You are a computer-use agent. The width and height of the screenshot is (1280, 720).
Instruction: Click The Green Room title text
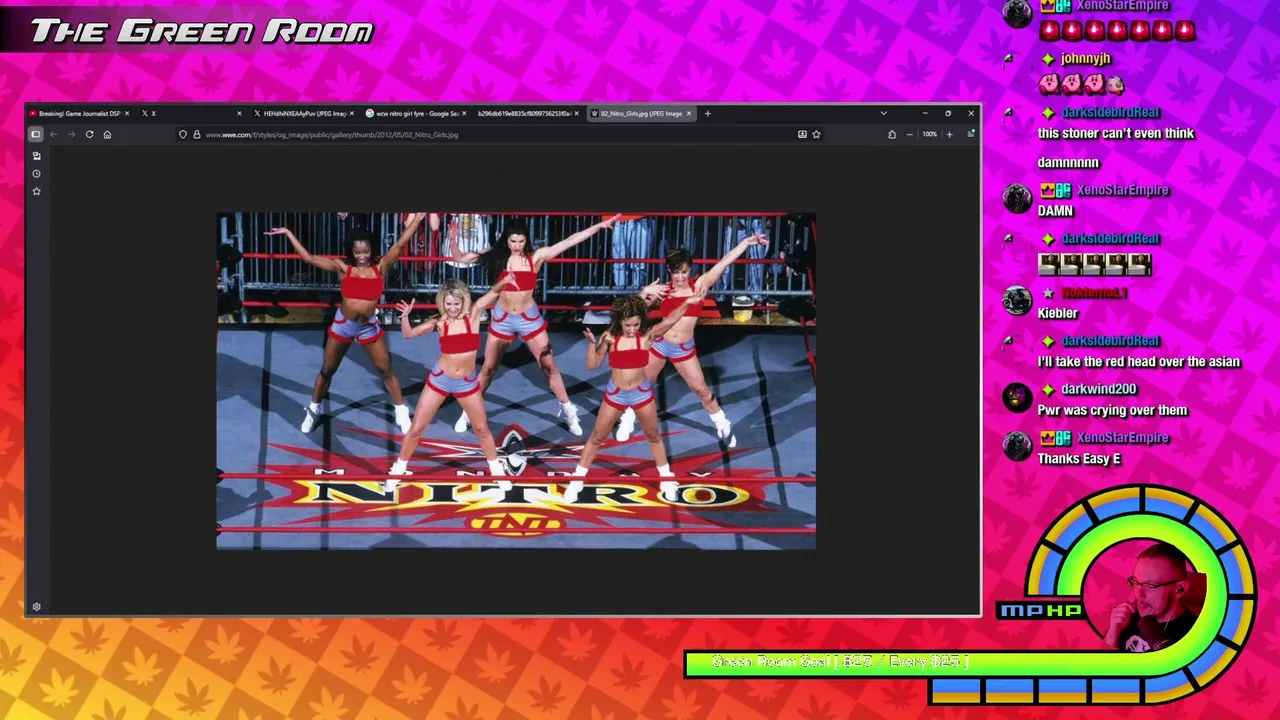(201, 31)
